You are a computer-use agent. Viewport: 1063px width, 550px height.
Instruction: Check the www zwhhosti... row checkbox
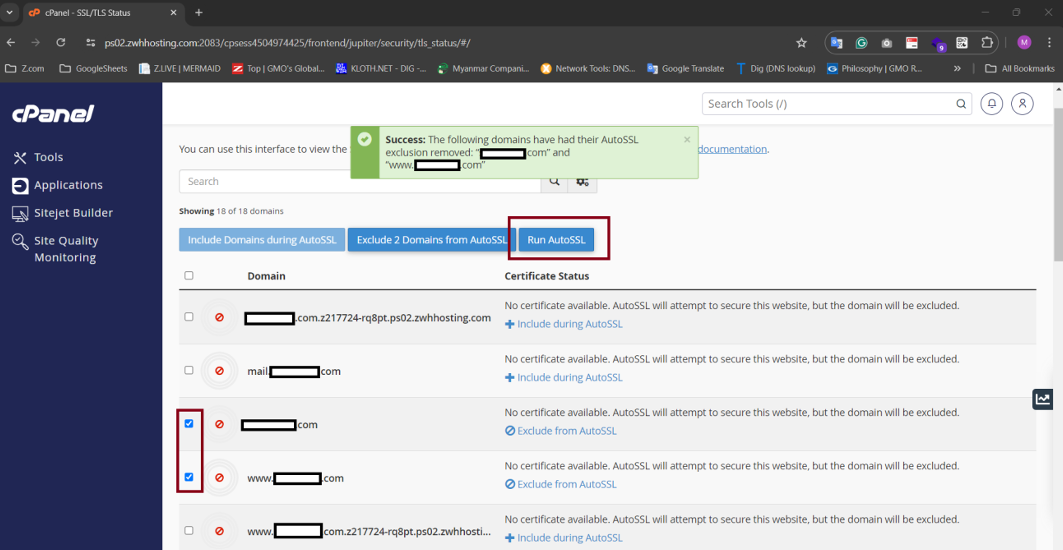[188, 530]
